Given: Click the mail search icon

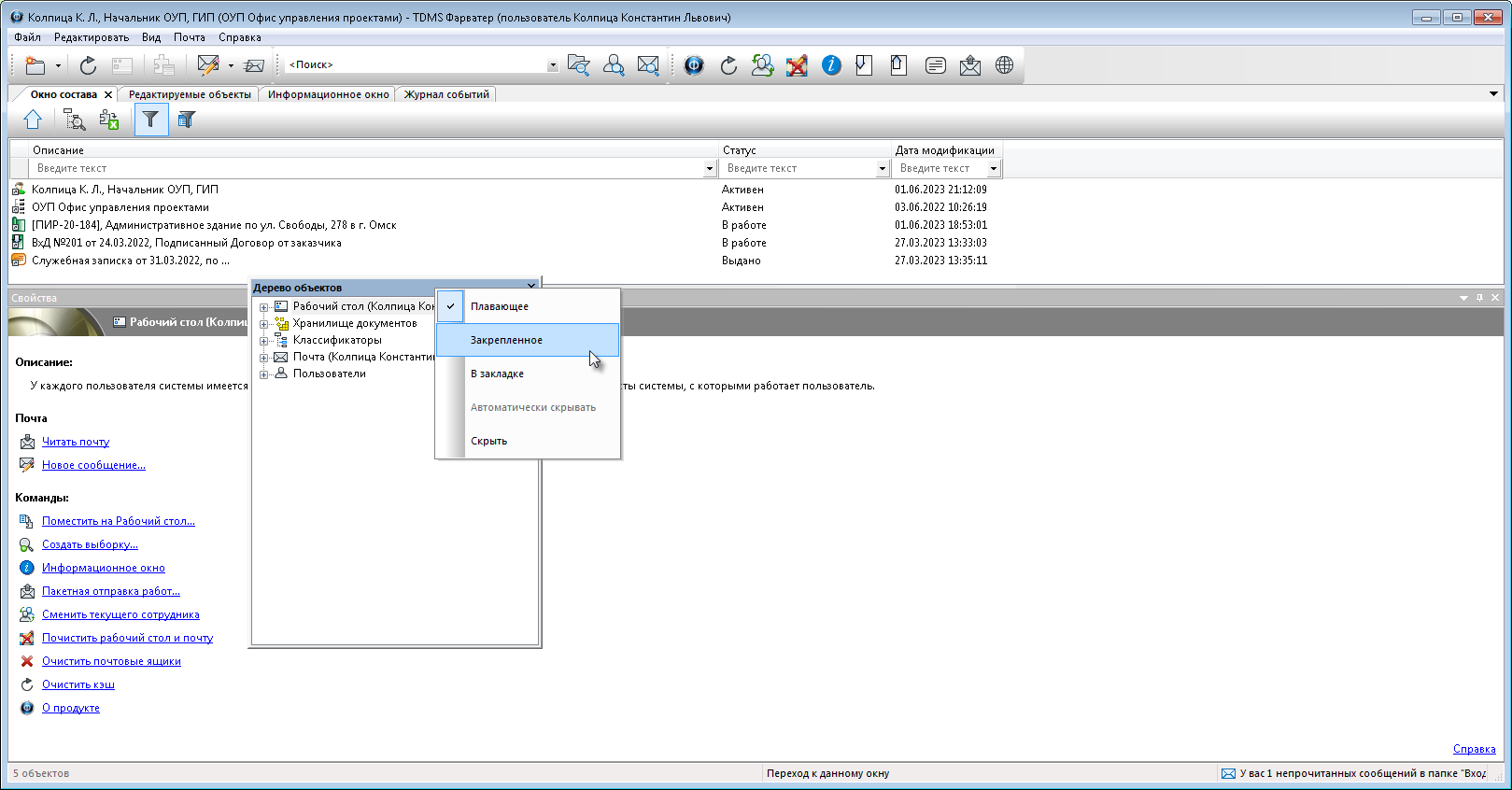Looking at the screenshot, I should pos(648,65).
